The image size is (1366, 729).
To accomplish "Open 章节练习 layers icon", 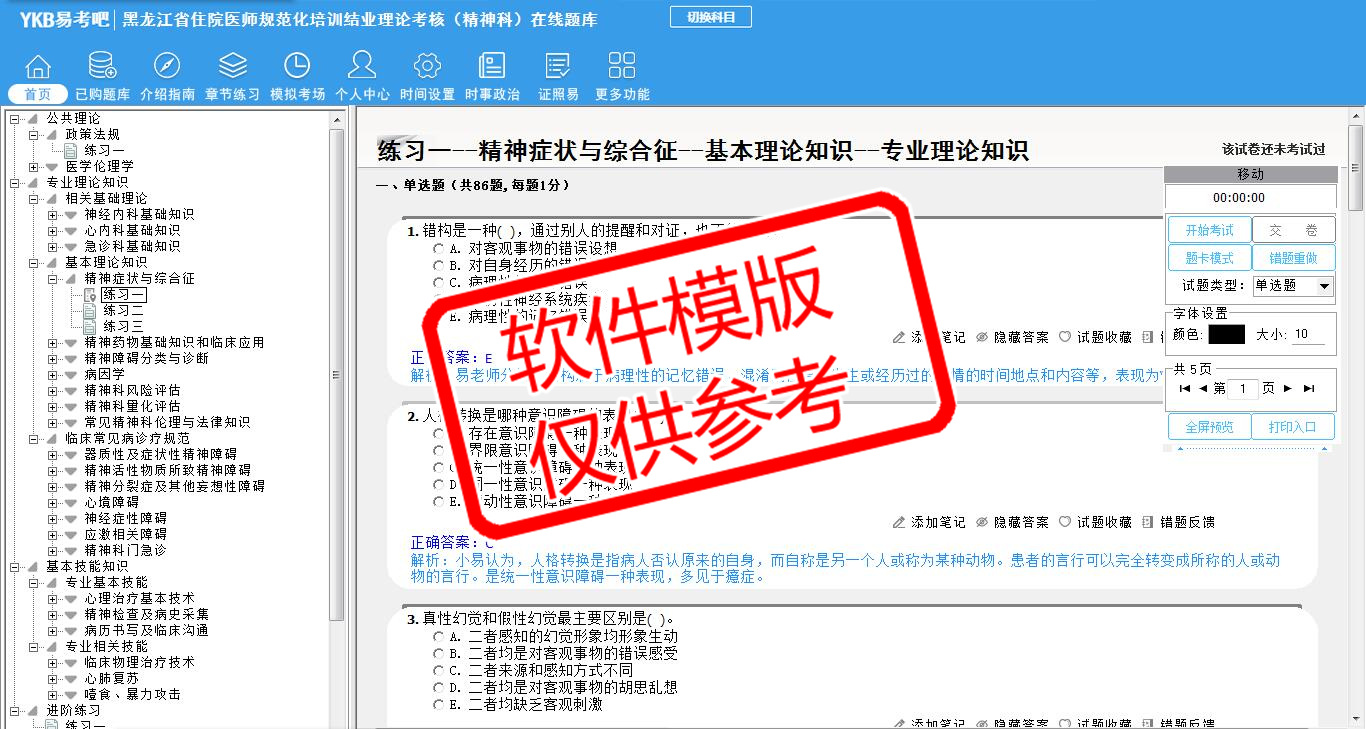I will pos(233,67).
